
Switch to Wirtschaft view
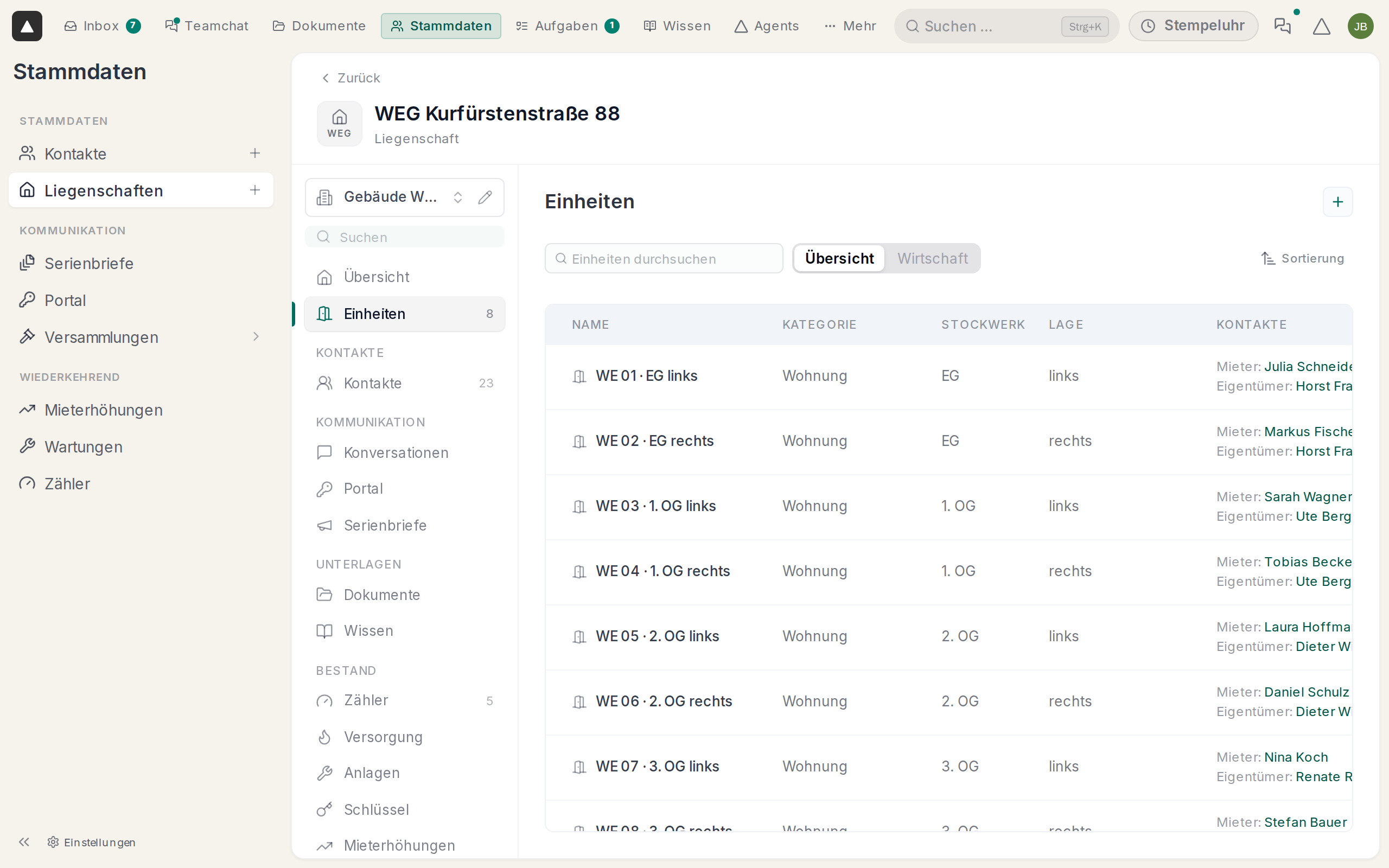[932, 258]
